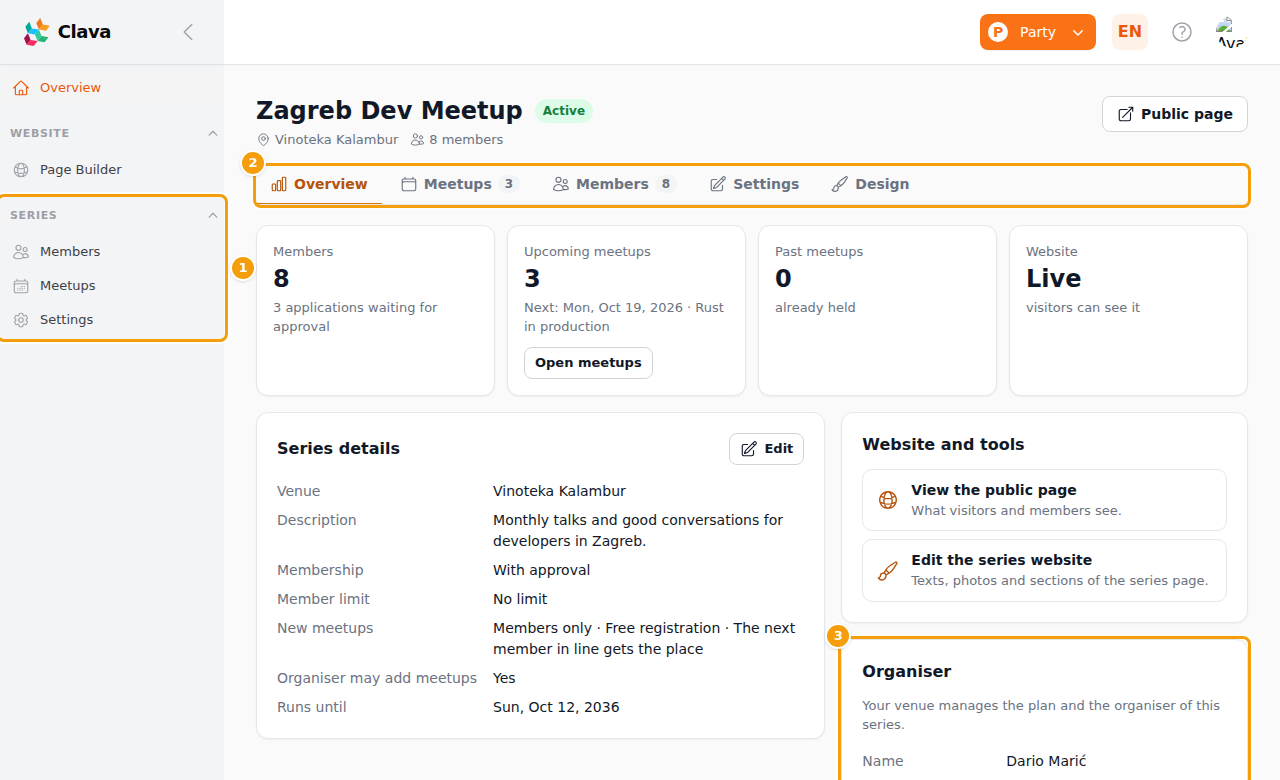The height and width of the screenshot is (780, 1280).
Task: Click the members icon next to 8 members
Action: [418, 140]
